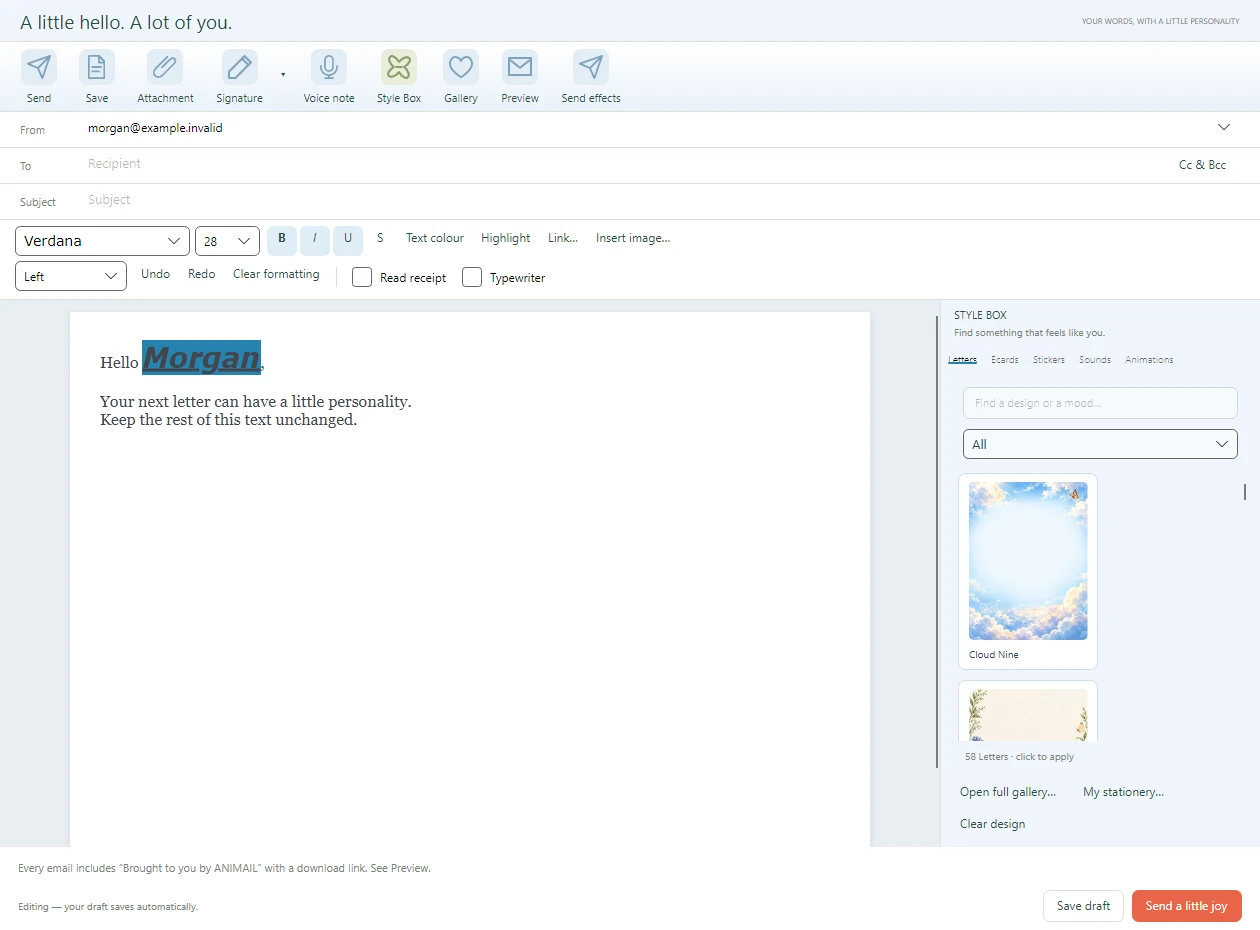The height and width of the screenshot is (930, 1260).
Task: Click Insert image...
Action: 633,238
